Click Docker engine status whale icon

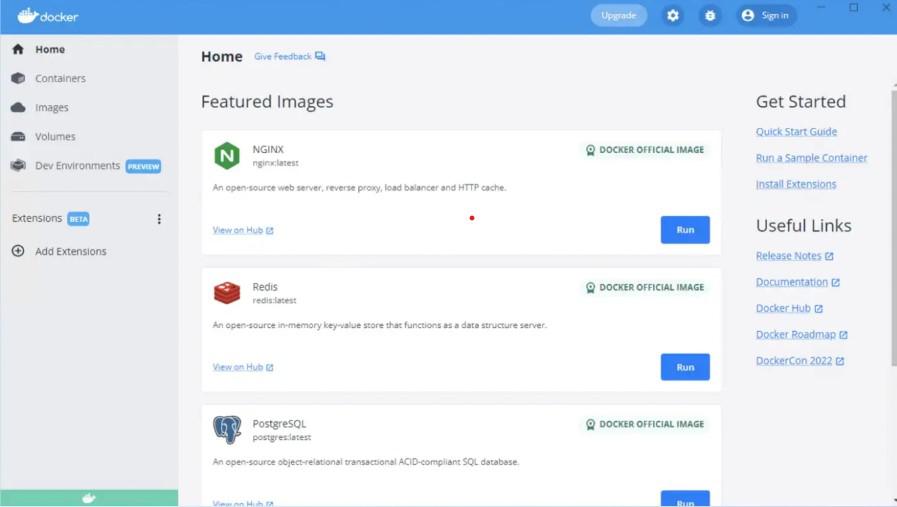(x=89, y=498)
